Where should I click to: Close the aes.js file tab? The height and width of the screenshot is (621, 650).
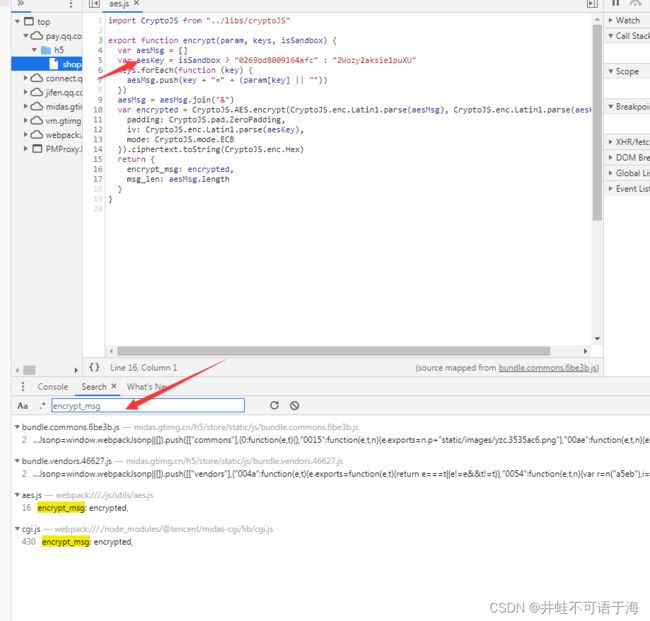pyautogui.click(x=136, y=4)
